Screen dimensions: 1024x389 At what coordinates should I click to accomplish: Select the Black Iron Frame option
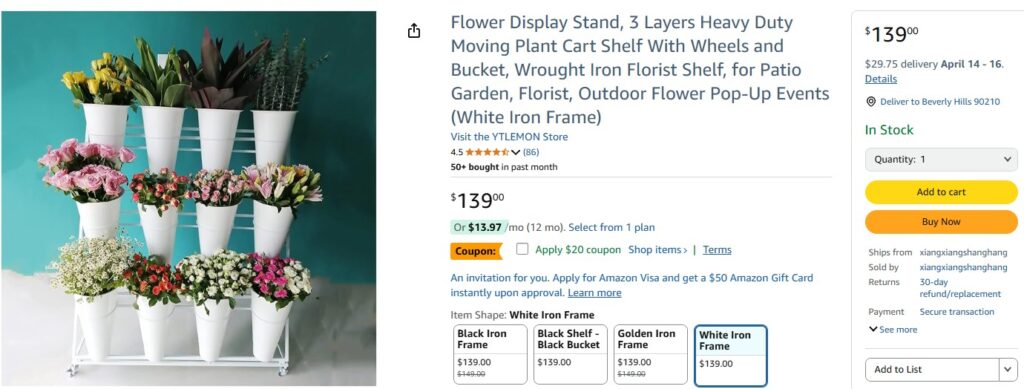[490, 354]
